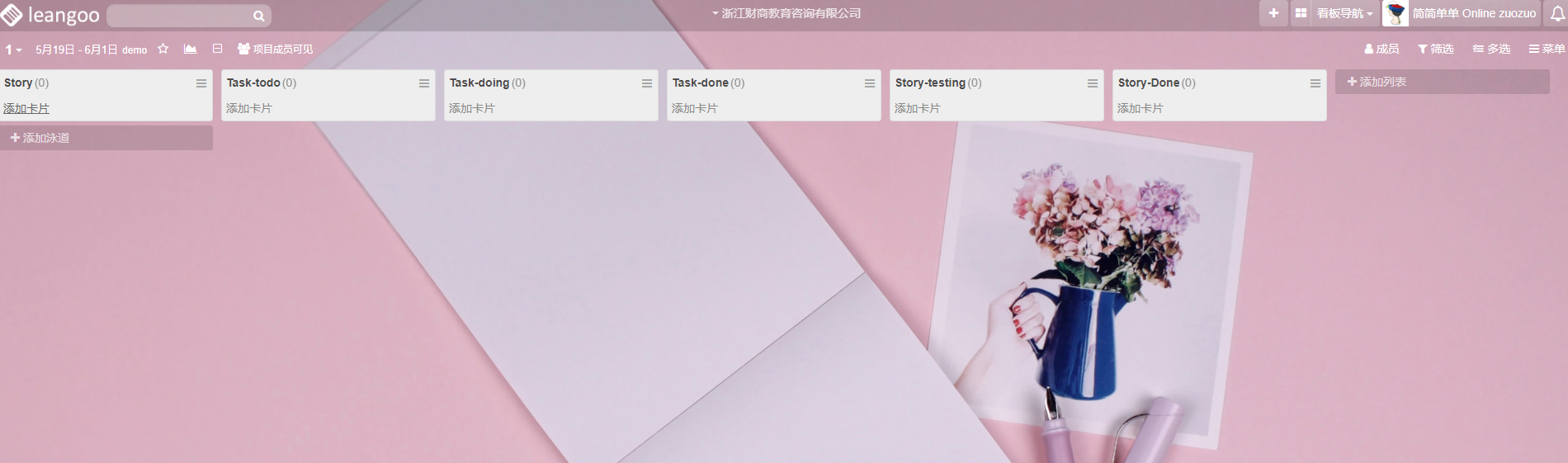Screen dimensions: 1568x463
Task: Open the Task-todo list menu icon
Action: click(424, 83)
